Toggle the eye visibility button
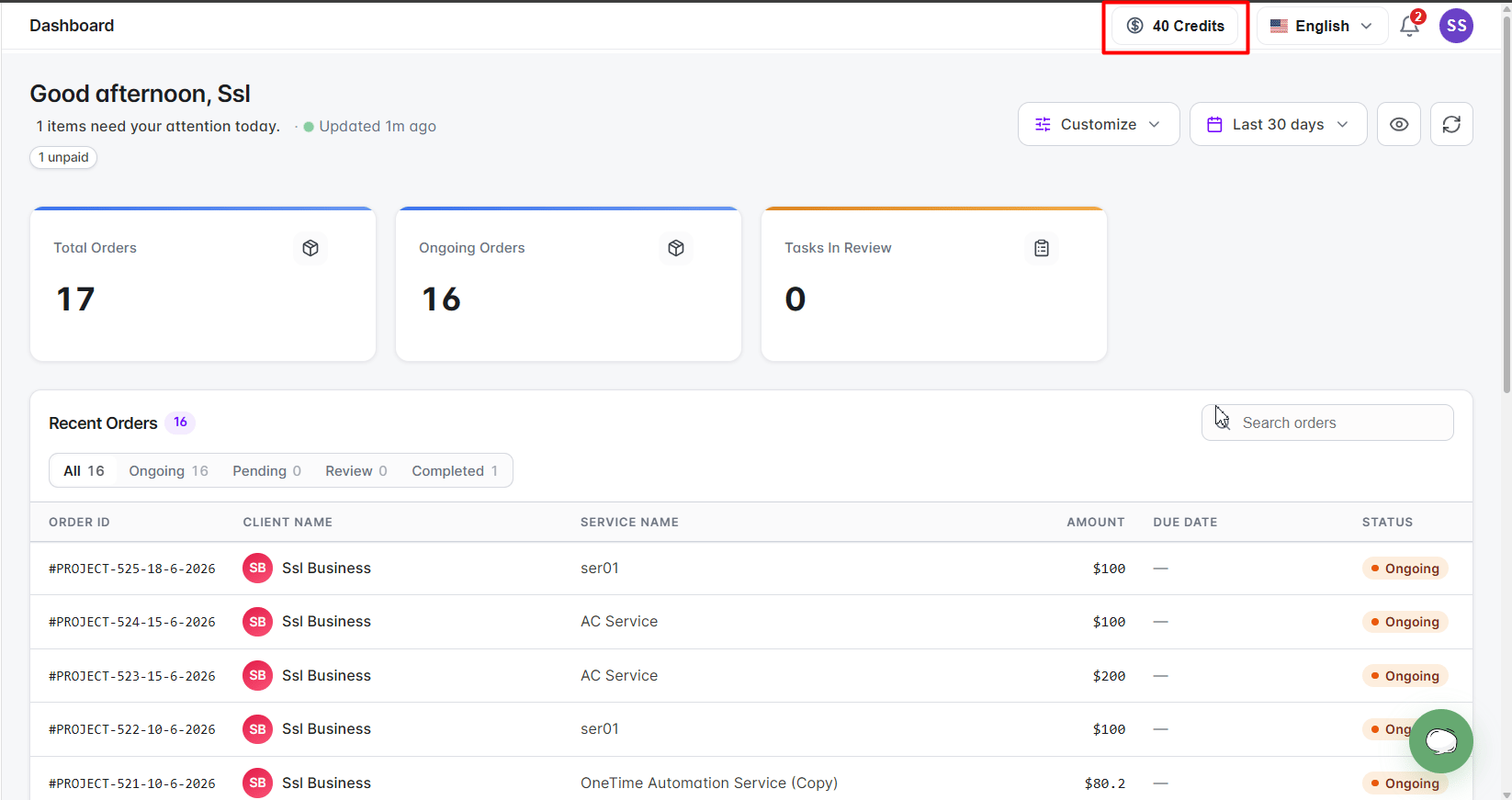 [1399, 124]
